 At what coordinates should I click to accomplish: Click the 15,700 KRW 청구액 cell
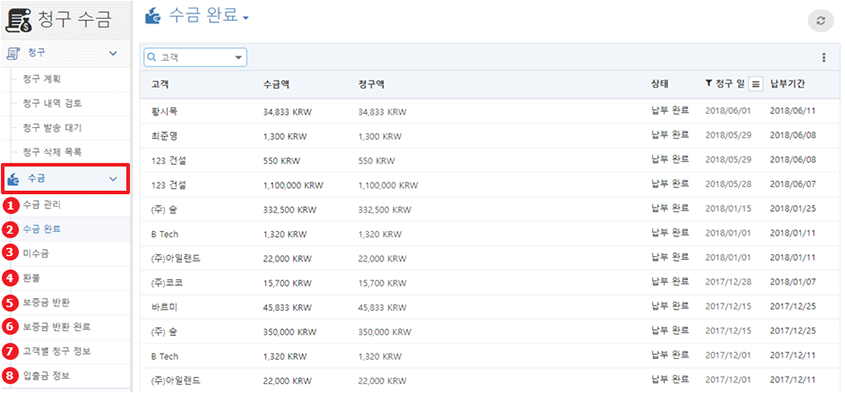[383, 282]
